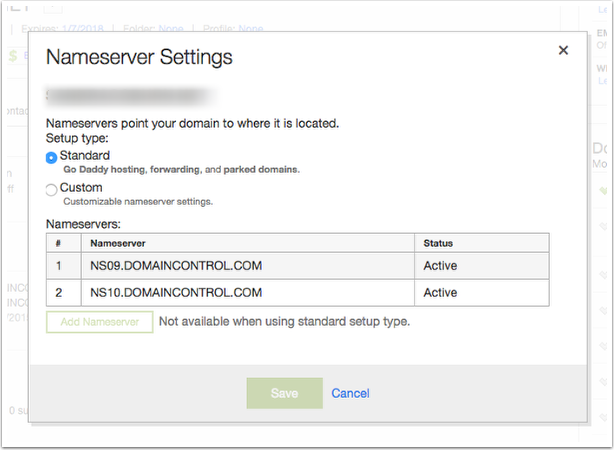This screenshot has width=614, height=450.
Task: Close the Nameserver Settings dialog
Action: pyautogui.click(x=563, y=50)
